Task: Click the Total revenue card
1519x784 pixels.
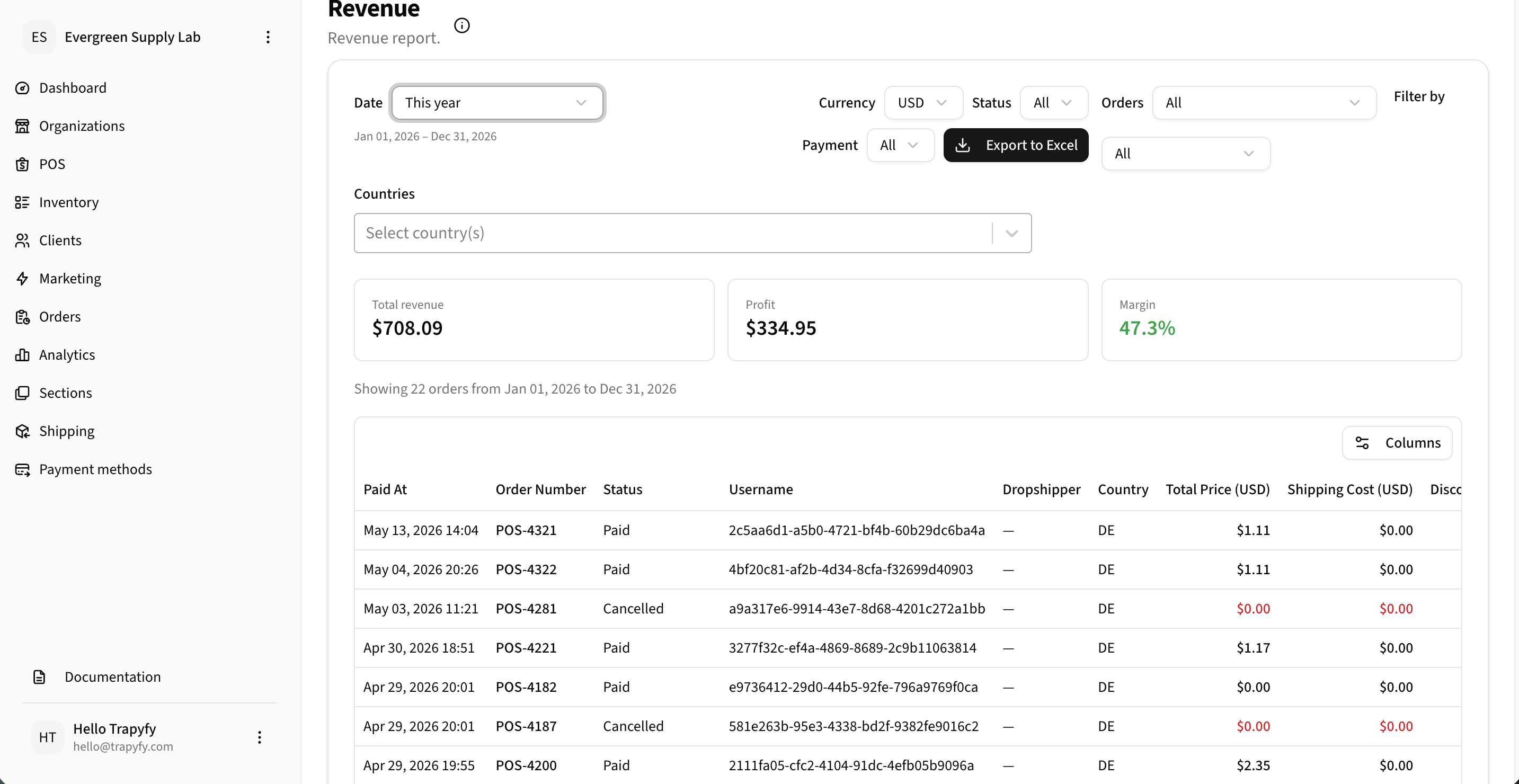Action: 534,320
